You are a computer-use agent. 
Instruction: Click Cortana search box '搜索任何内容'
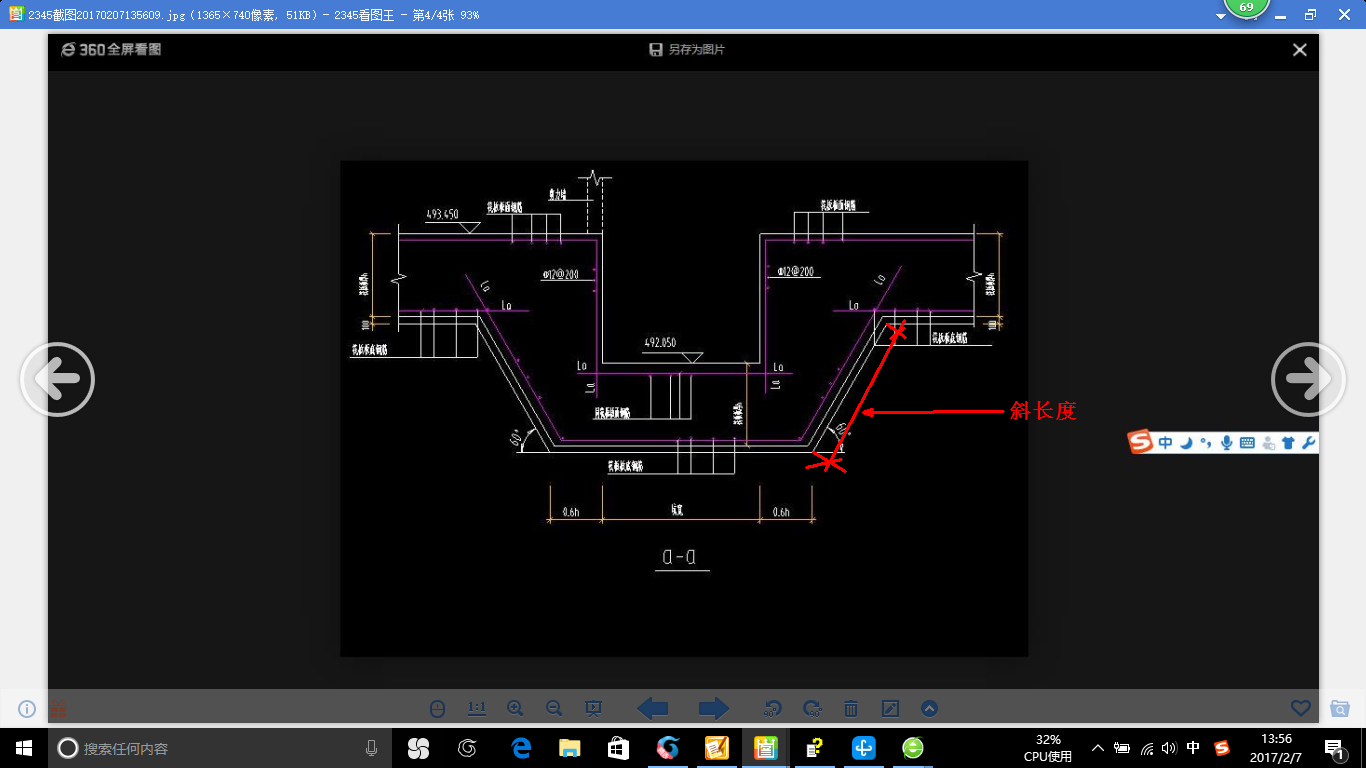220,748
